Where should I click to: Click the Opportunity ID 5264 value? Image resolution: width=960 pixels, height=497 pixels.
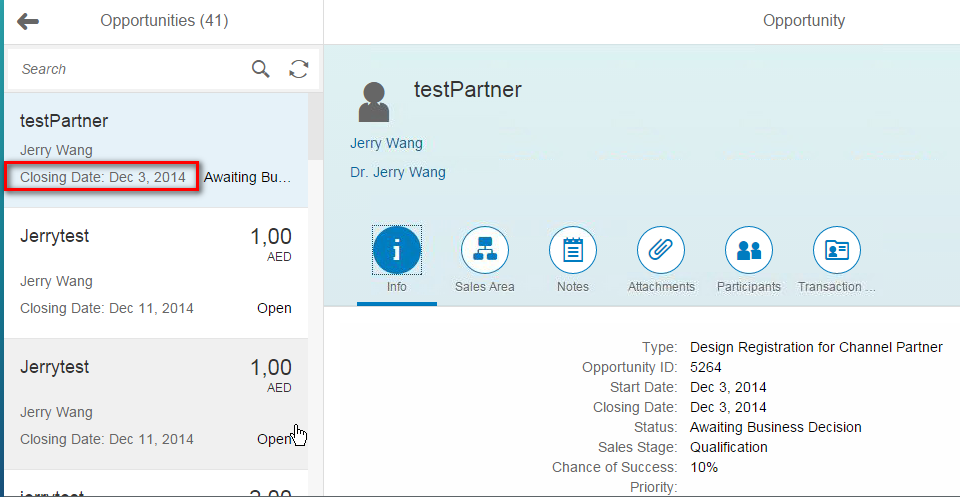click(x=706, y=367)
